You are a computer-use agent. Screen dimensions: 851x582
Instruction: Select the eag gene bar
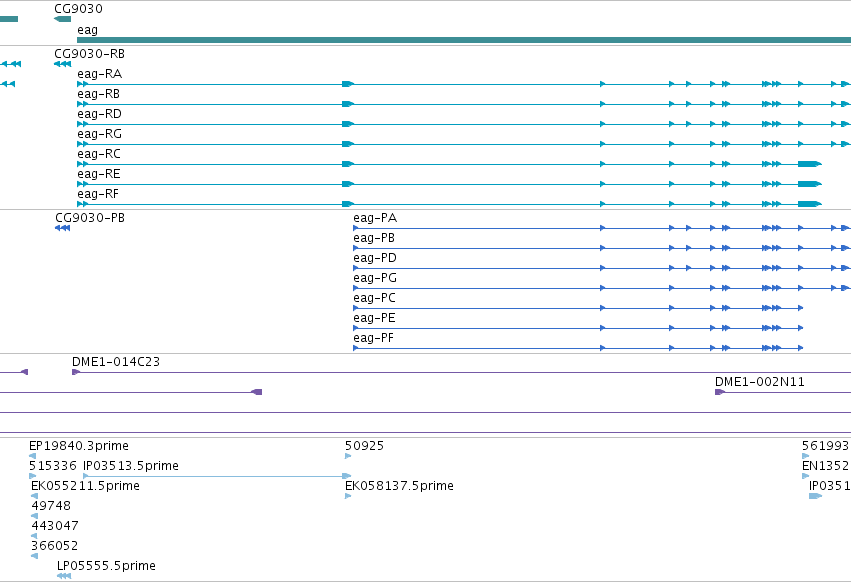[x=464, y=40]
